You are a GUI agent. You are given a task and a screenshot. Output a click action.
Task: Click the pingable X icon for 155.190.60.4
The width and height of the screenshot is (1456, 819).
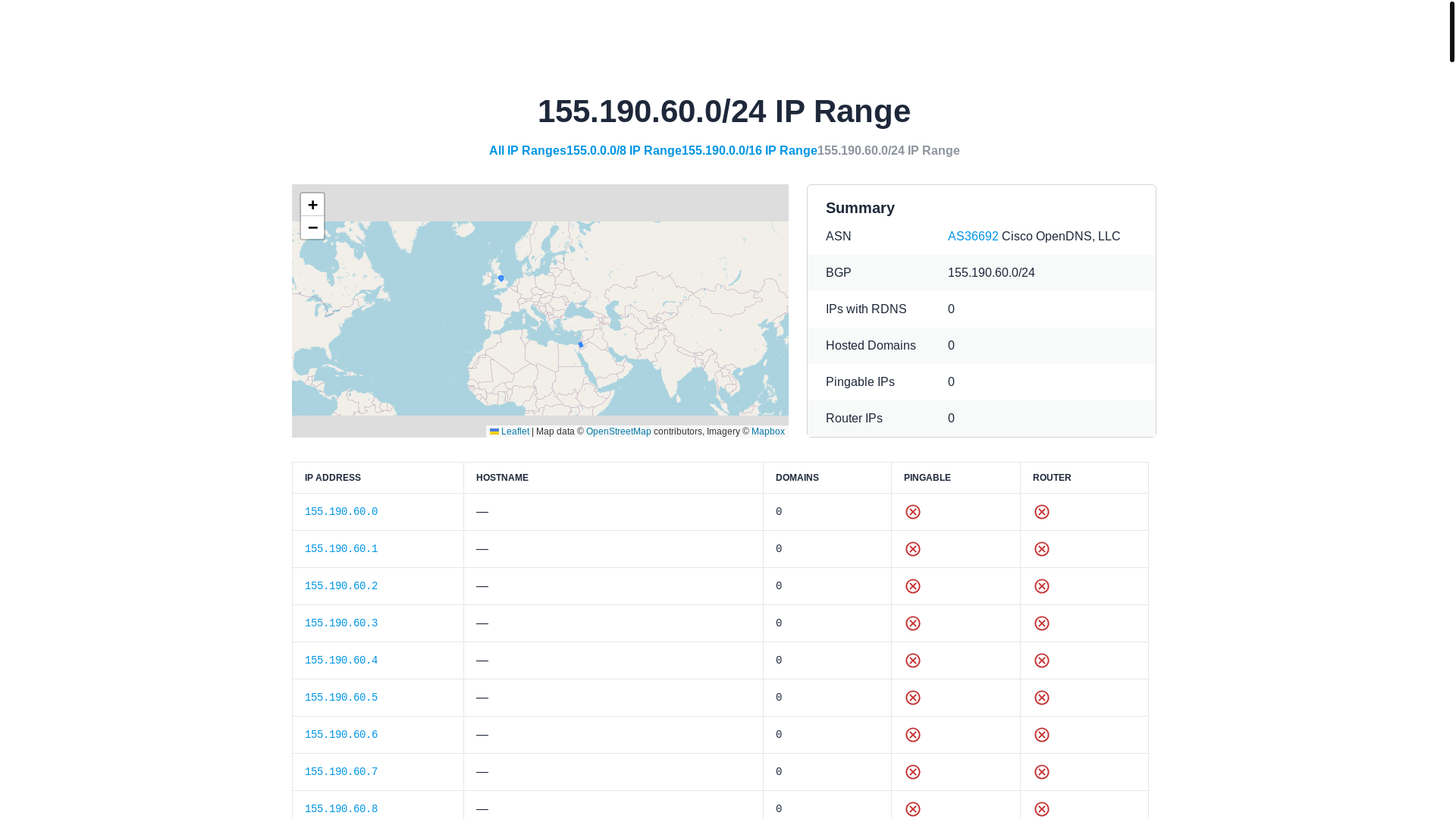913,661
